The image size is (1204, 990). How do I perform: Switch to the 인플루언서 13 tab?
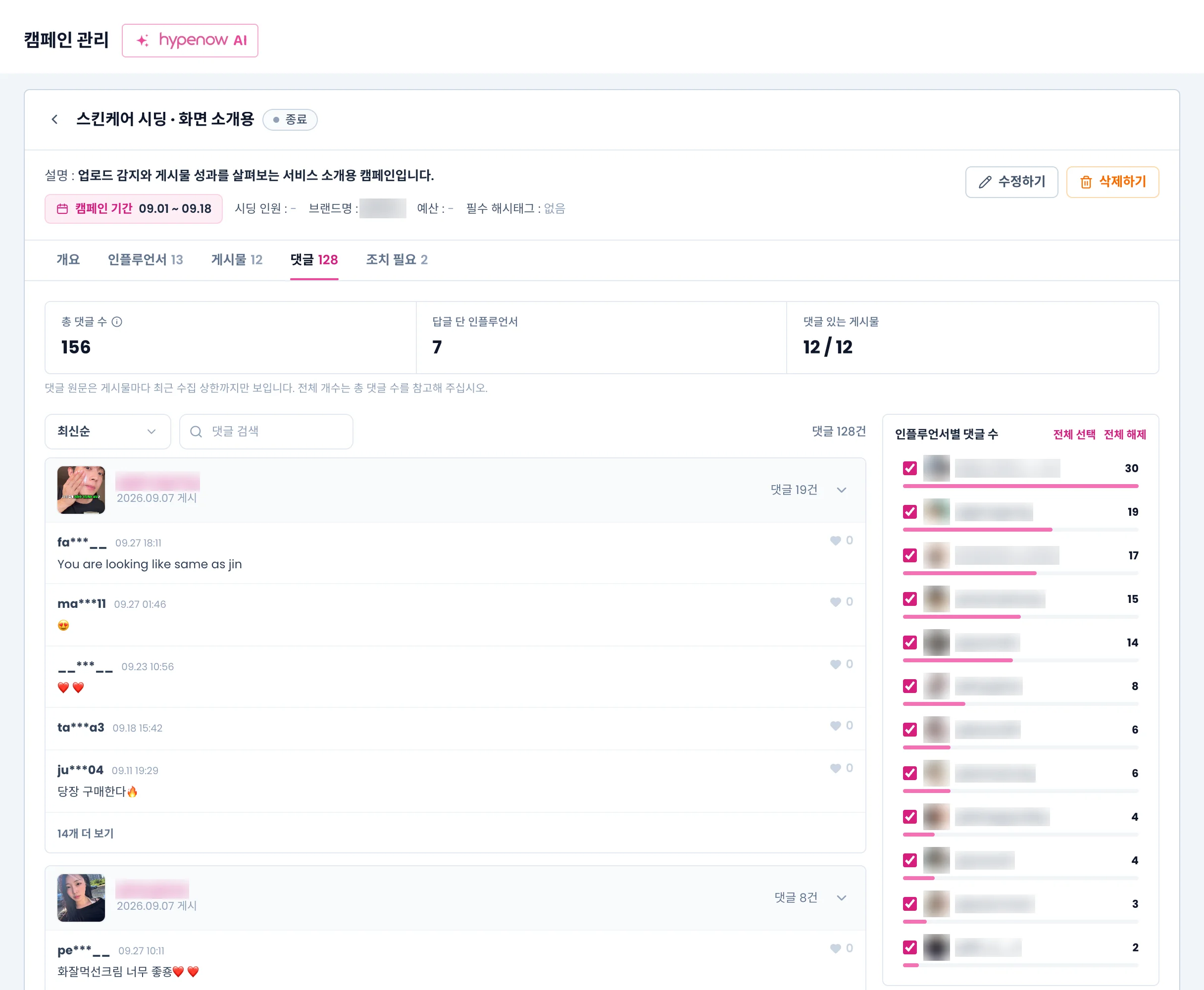pos(146,260)
